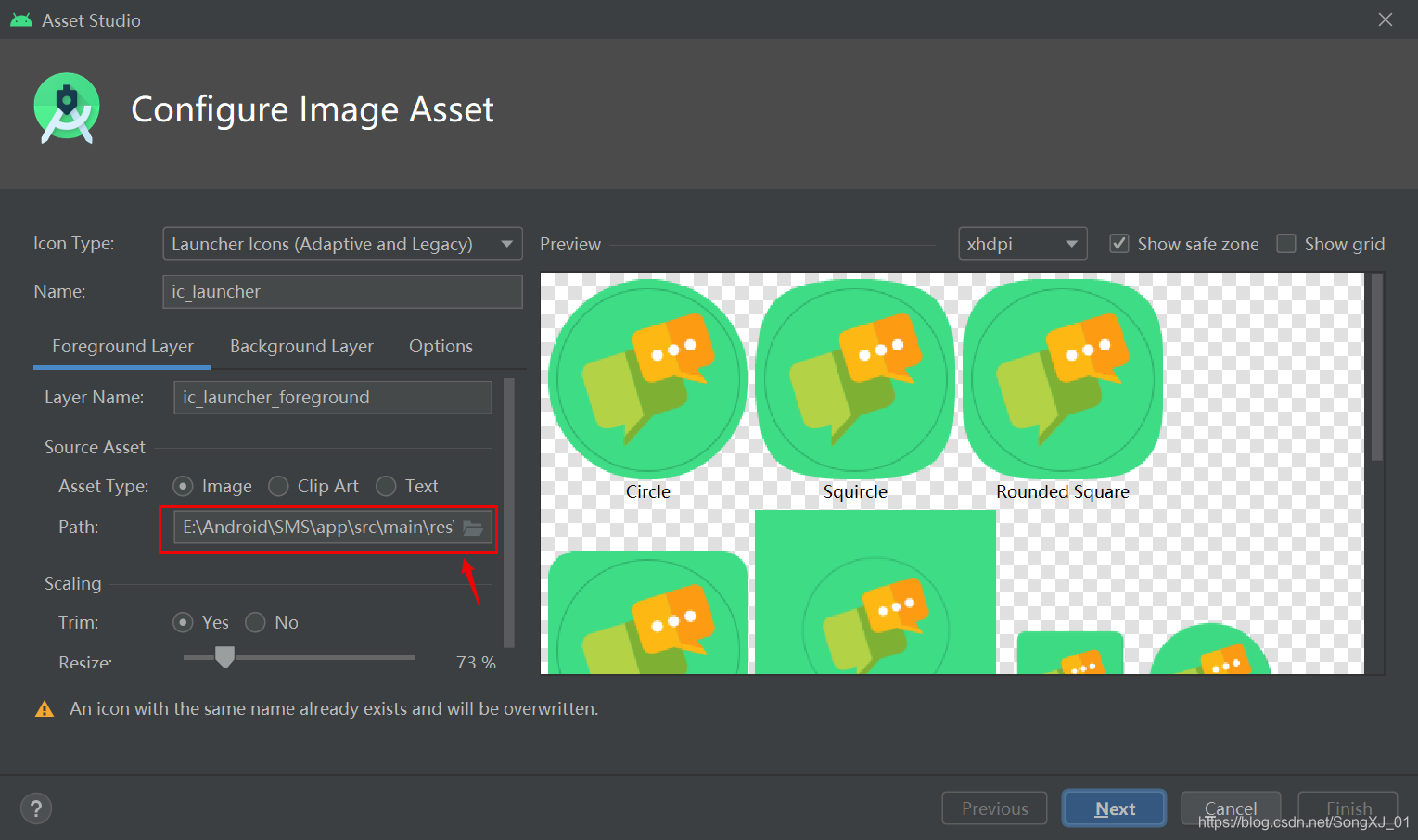Switch to the Options tab

tap(441, 346)
